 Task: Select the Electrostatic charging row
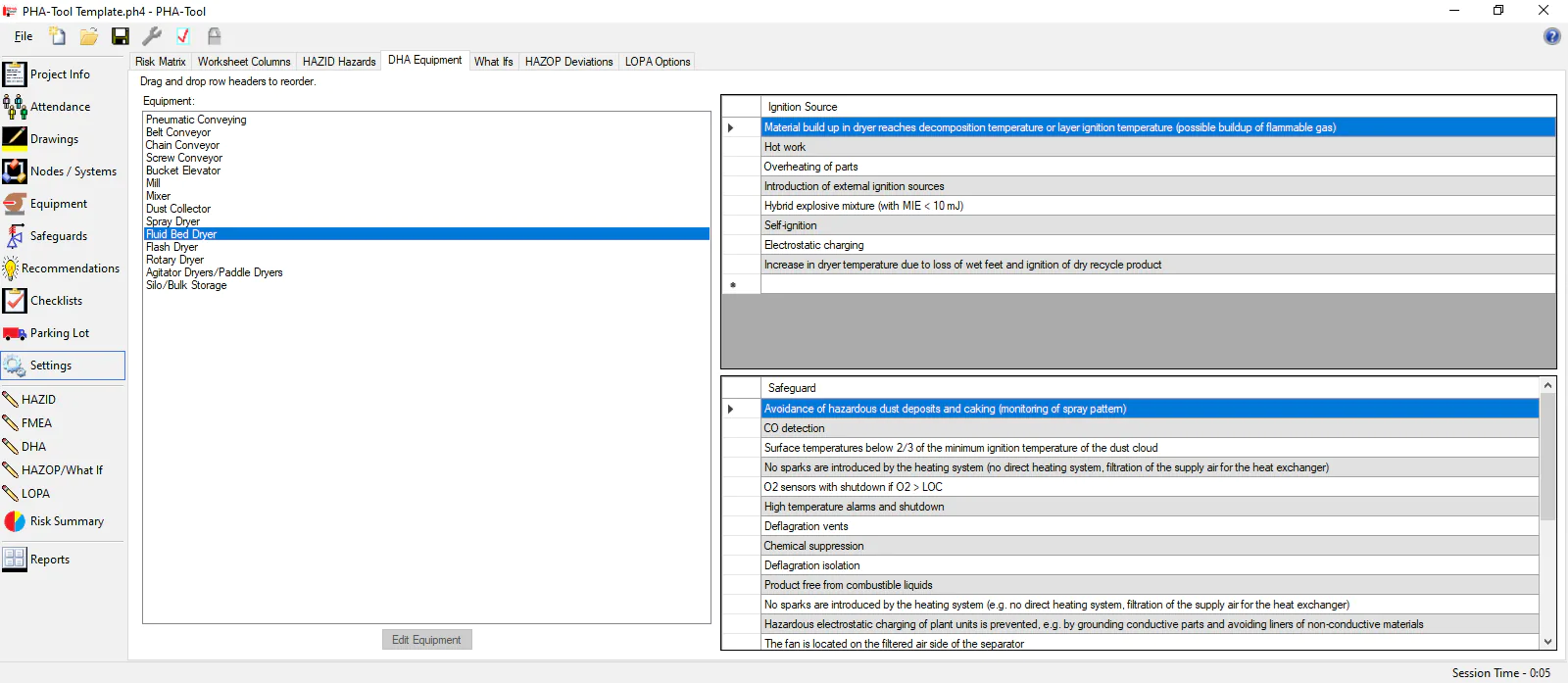click(1158, 245)
